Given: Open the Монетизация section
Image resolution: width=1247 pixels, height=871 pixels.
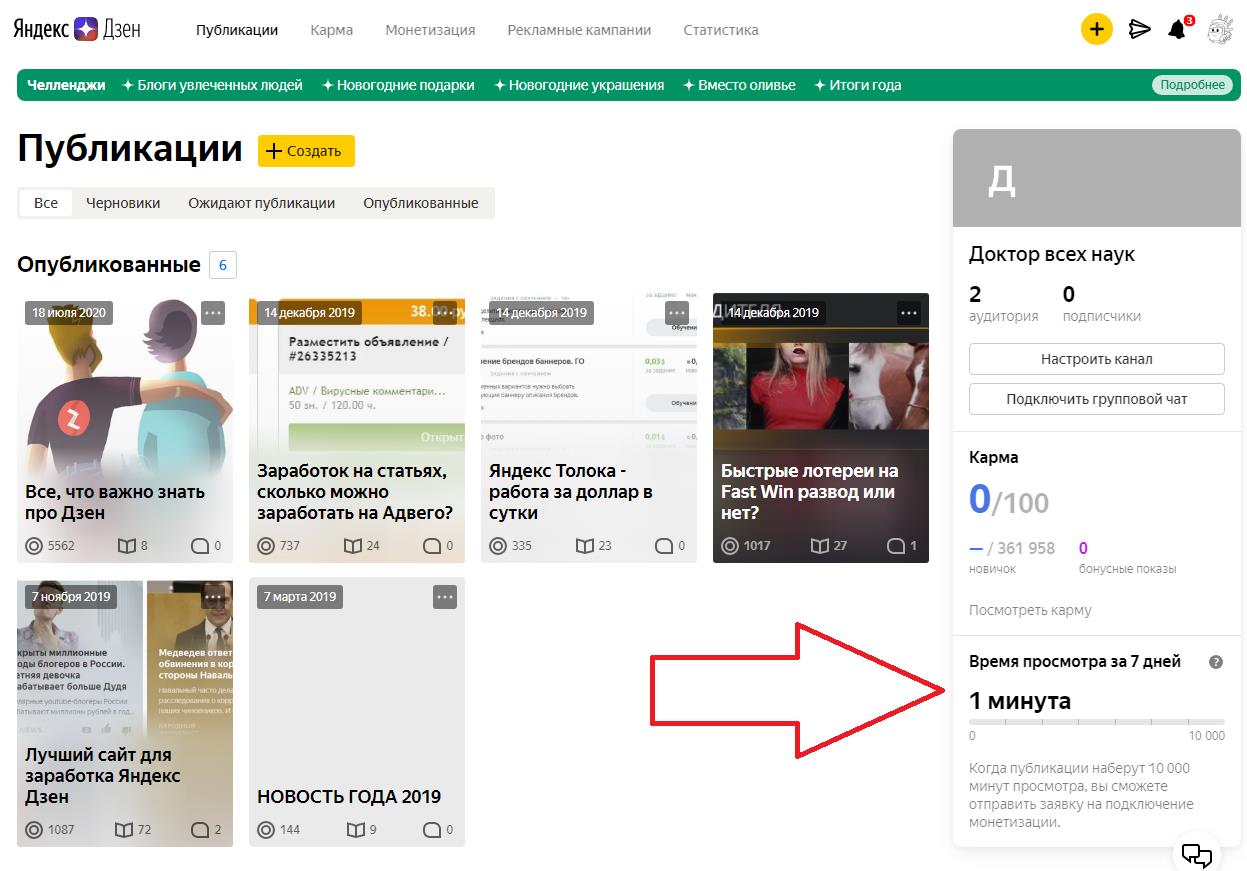Looking at the screenshot, I should click(x=430, y=30).
